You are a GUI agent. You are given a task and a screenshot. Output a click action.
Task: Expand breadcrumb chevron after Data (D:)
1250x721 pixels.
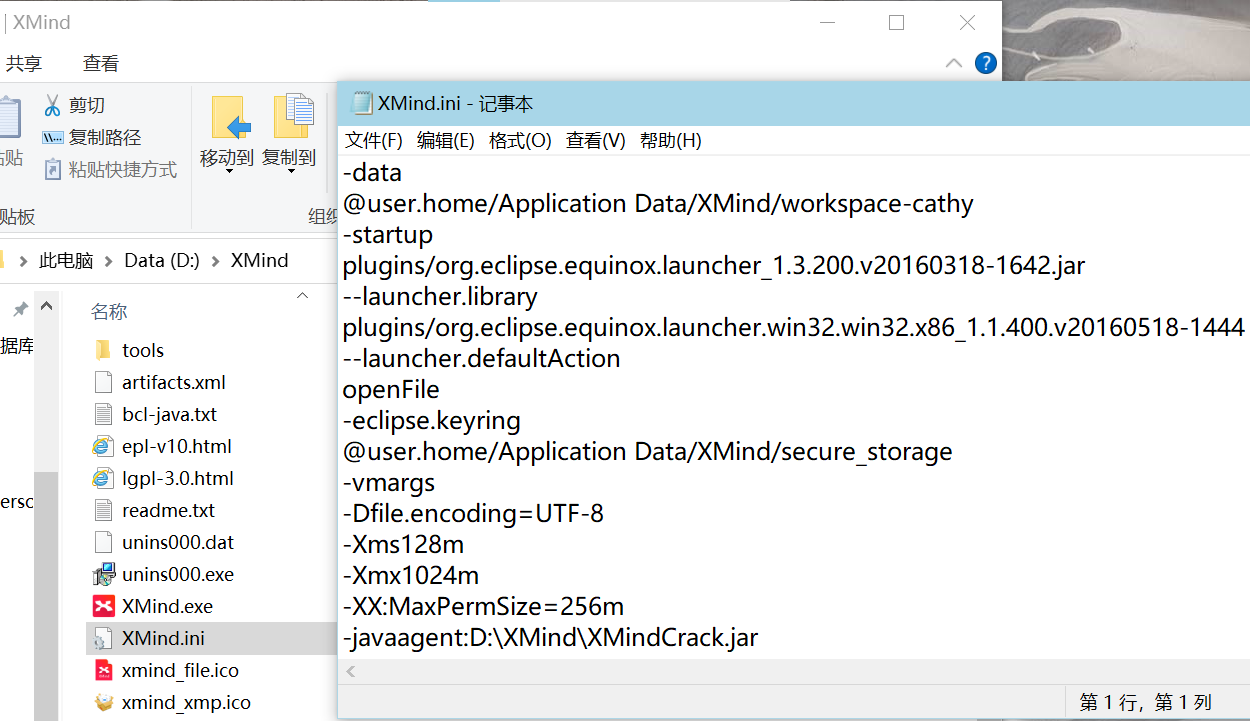(x=216, y=261)
